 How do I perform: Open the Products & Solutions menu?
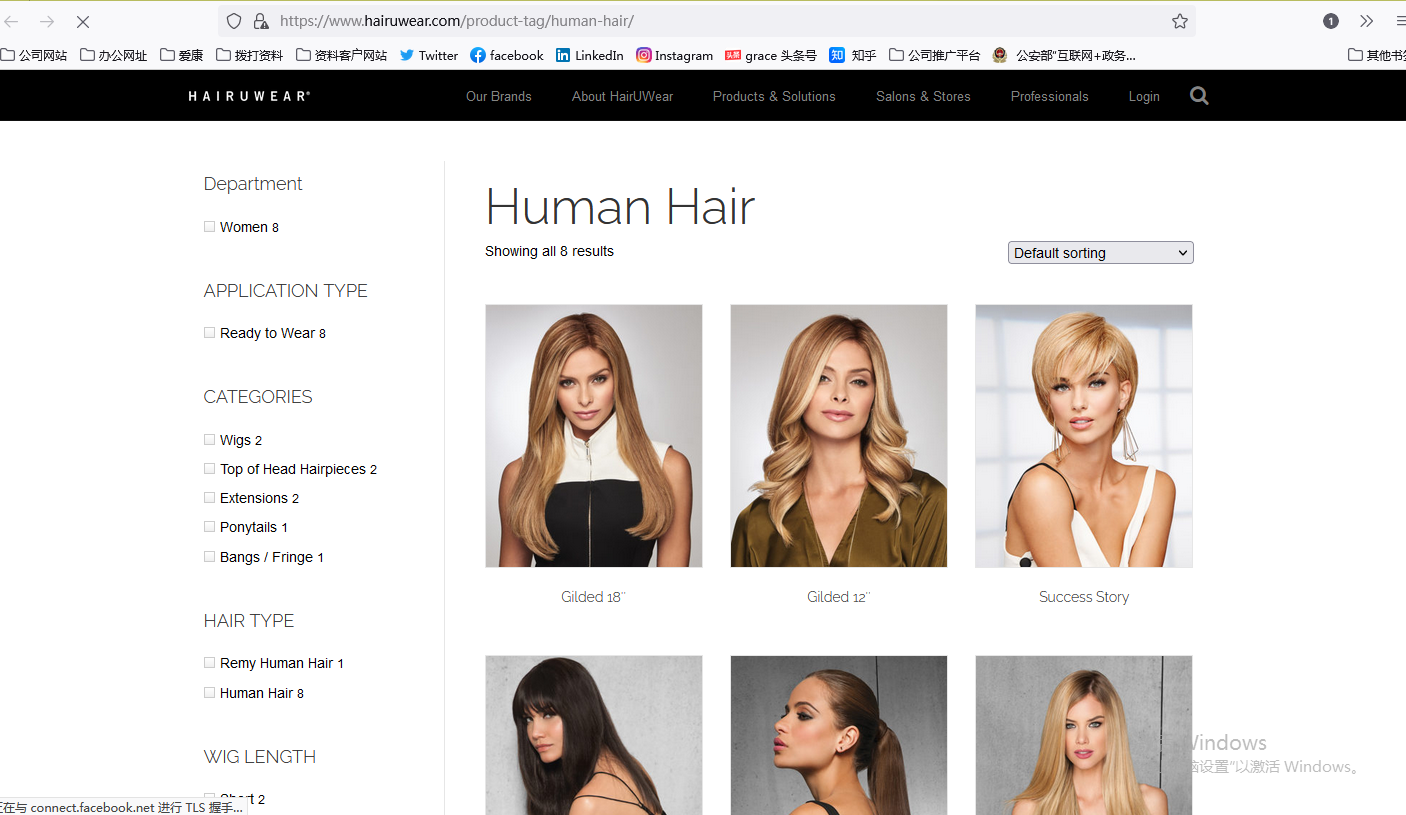pos(773,96)
